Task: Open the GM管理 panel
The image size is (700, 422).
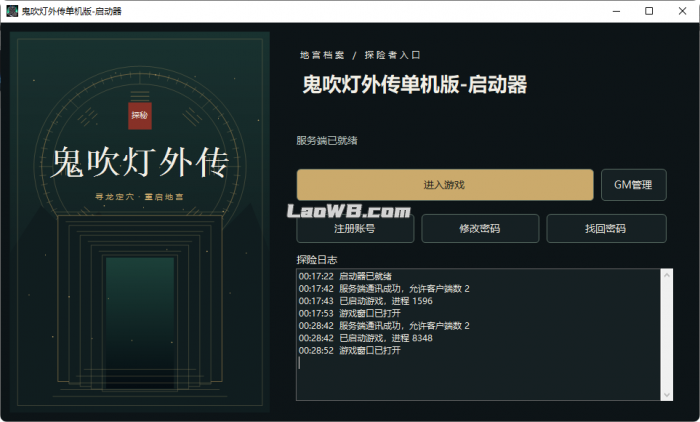Action: 633,185
